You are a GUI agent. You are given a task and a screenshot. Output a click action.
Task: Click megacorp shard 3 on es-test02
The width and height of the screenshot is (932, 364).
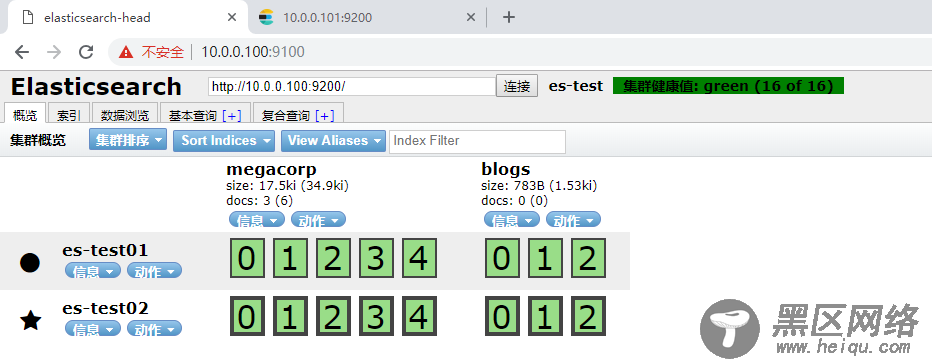376,316
